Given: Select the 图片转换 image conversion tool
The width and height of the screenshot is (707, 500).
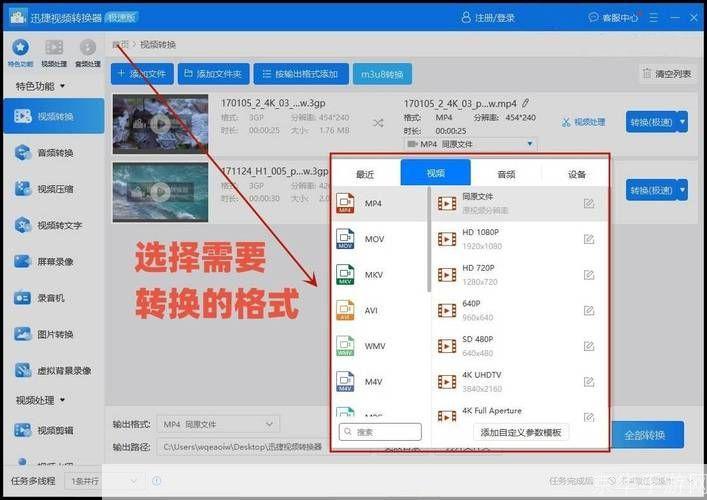Looking at the screenshot, I should [23, 334].
